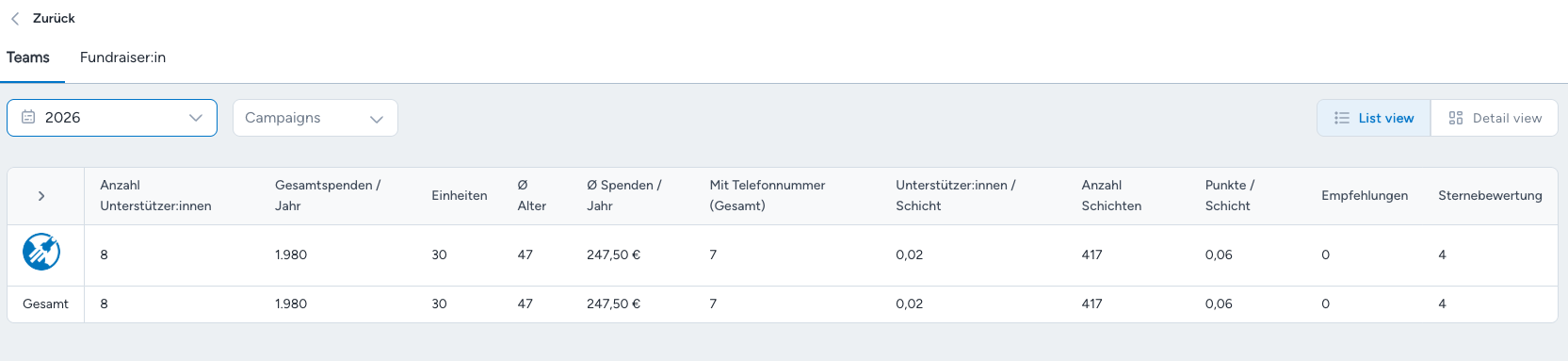This screenshot has height=361, width=1568.
Task: Go back via Zurück link
Action: click(x=54, y=19)
